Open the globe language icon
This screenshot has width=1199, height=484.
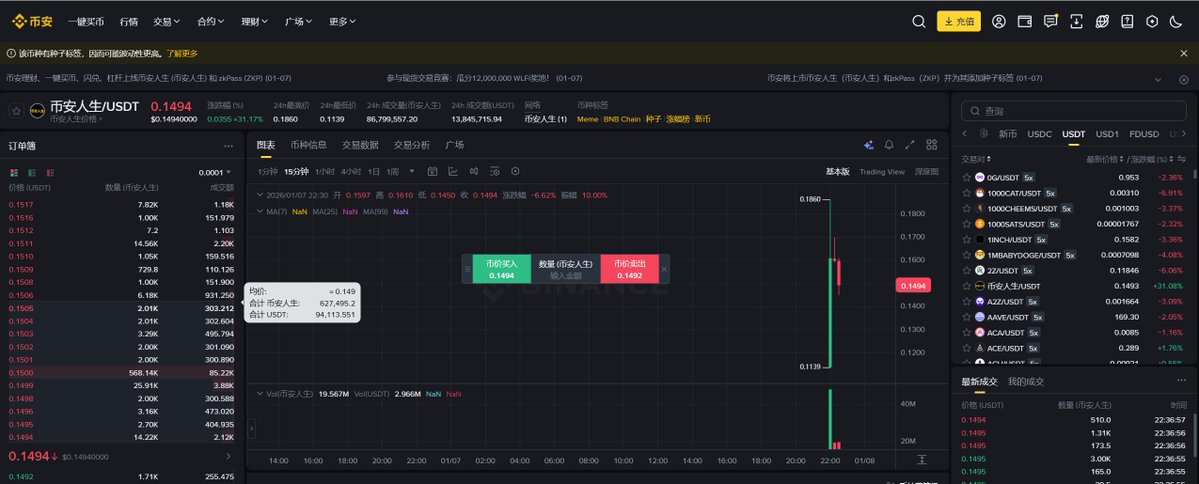(x=1102, y=21)
